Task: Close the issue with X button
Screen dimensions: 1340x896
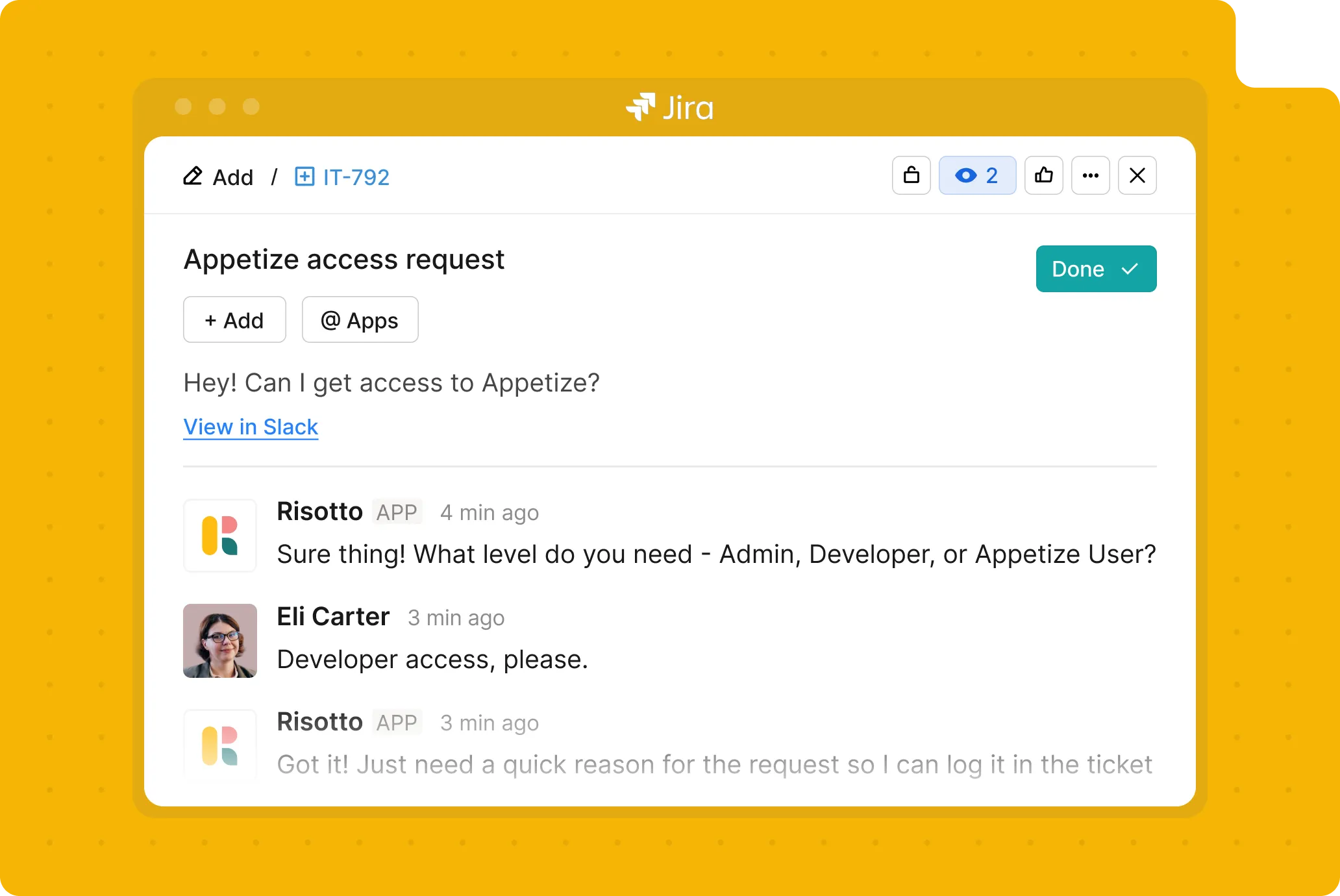Action: coord(1137,175)
